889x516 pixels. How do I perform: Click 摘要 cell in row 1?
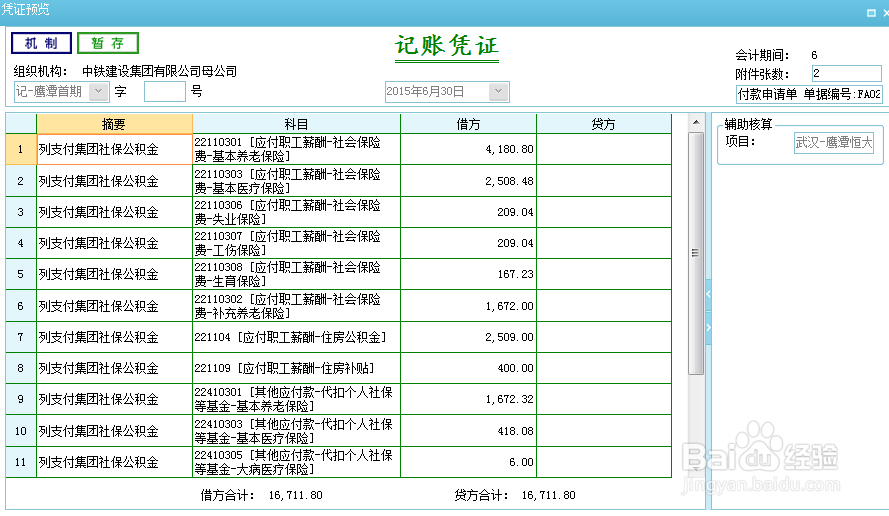tap(115, 149)
